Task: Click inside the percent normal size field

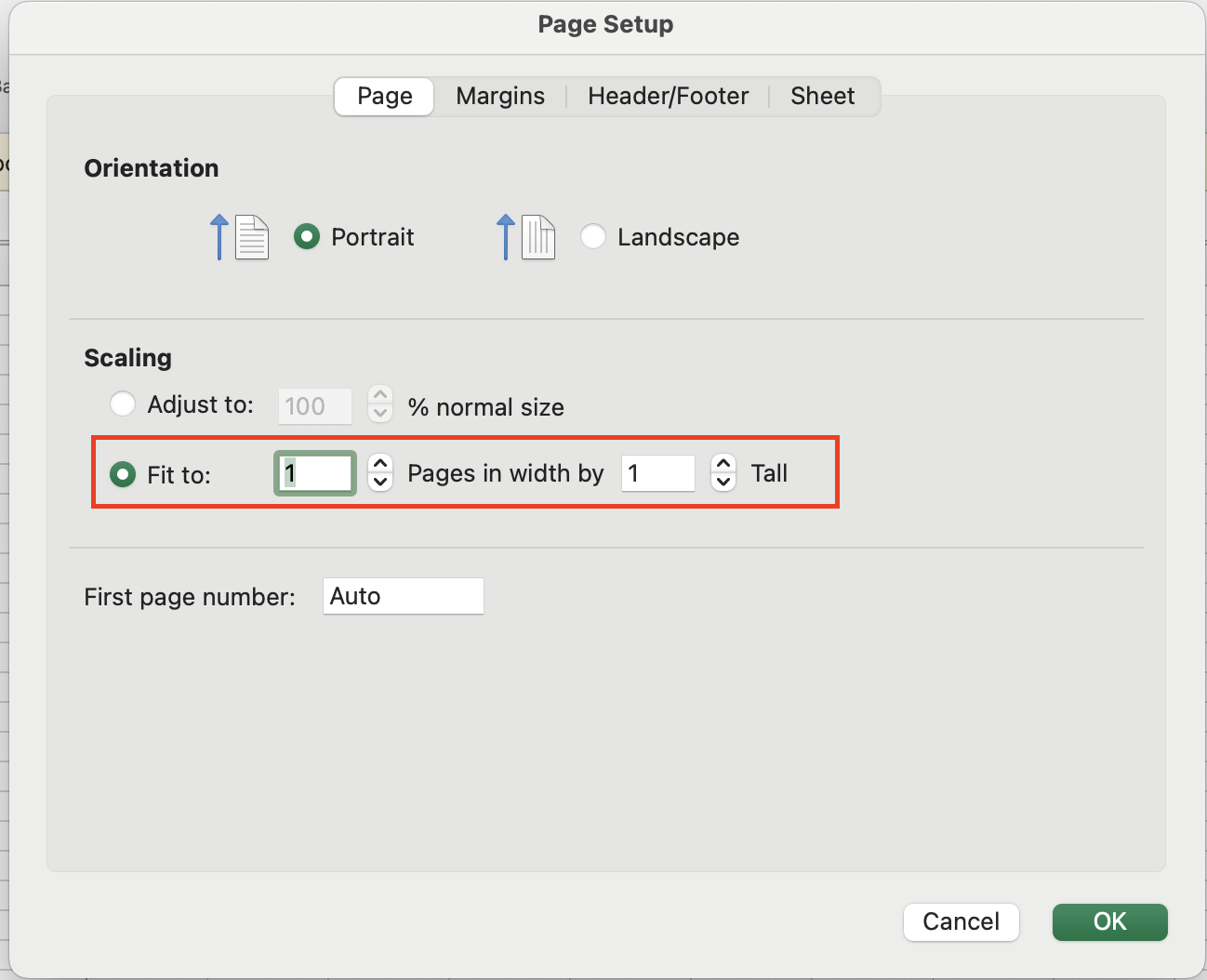Action: click(x=314, y=405)
